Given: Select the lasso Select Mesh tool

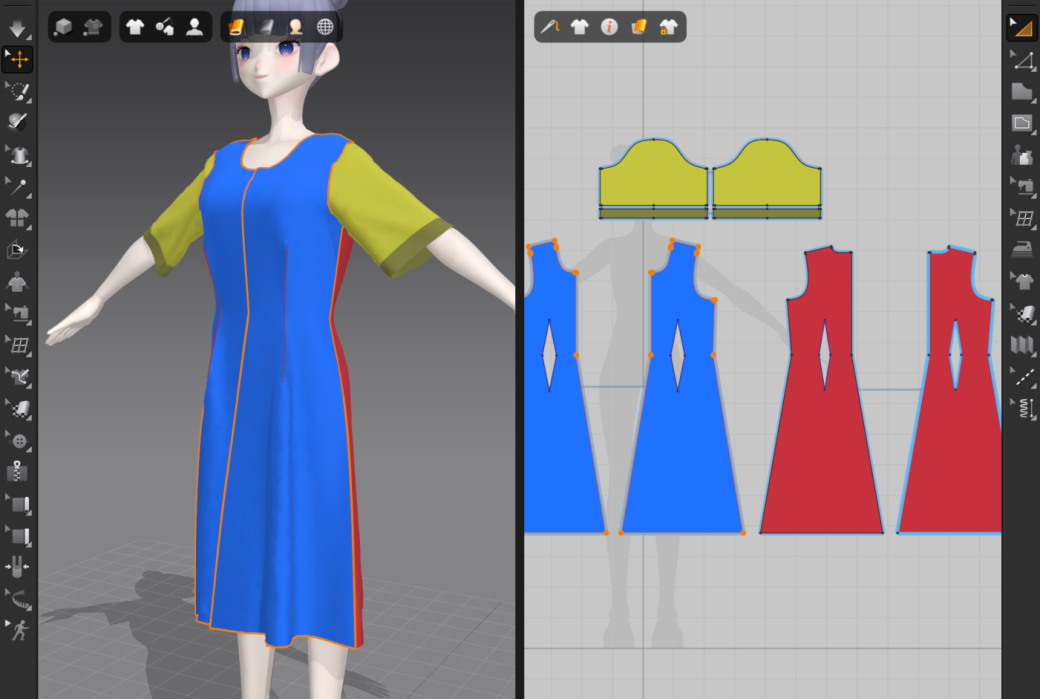Looking at the screenshot, I should point(18,92).
